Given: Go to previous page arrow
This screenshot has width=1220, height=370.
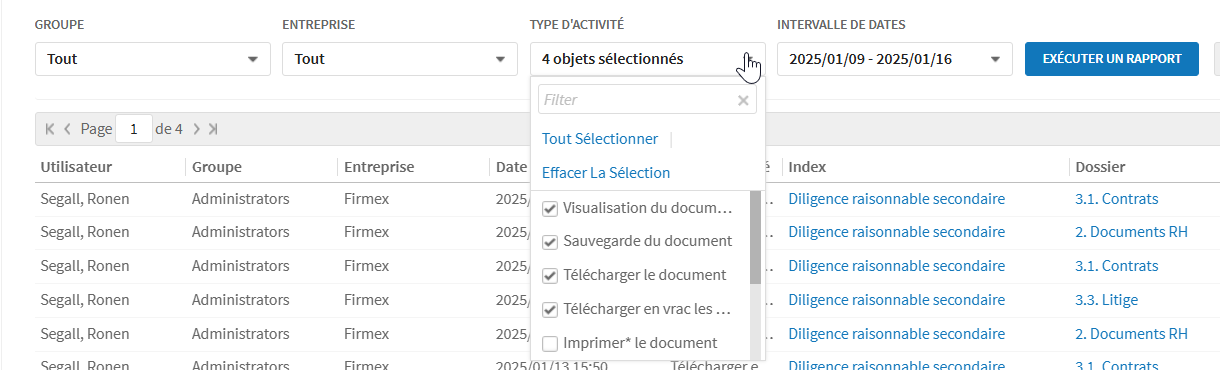Looking at the screenshot, I should pyautogui.click(x=67, y=129).
